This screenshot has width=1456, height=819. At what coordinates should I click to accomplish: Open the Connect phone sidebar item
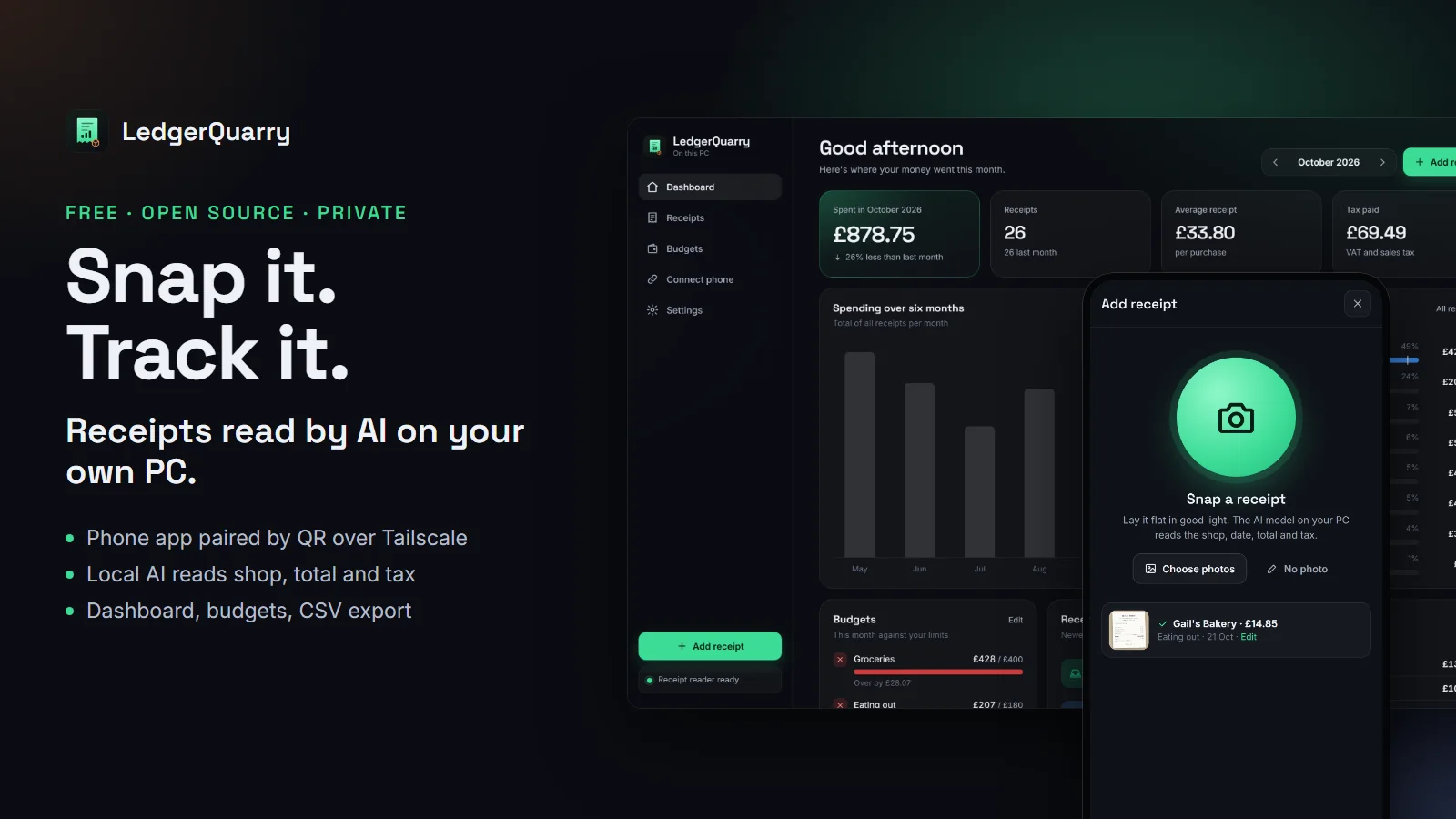[x=710, y=280]
